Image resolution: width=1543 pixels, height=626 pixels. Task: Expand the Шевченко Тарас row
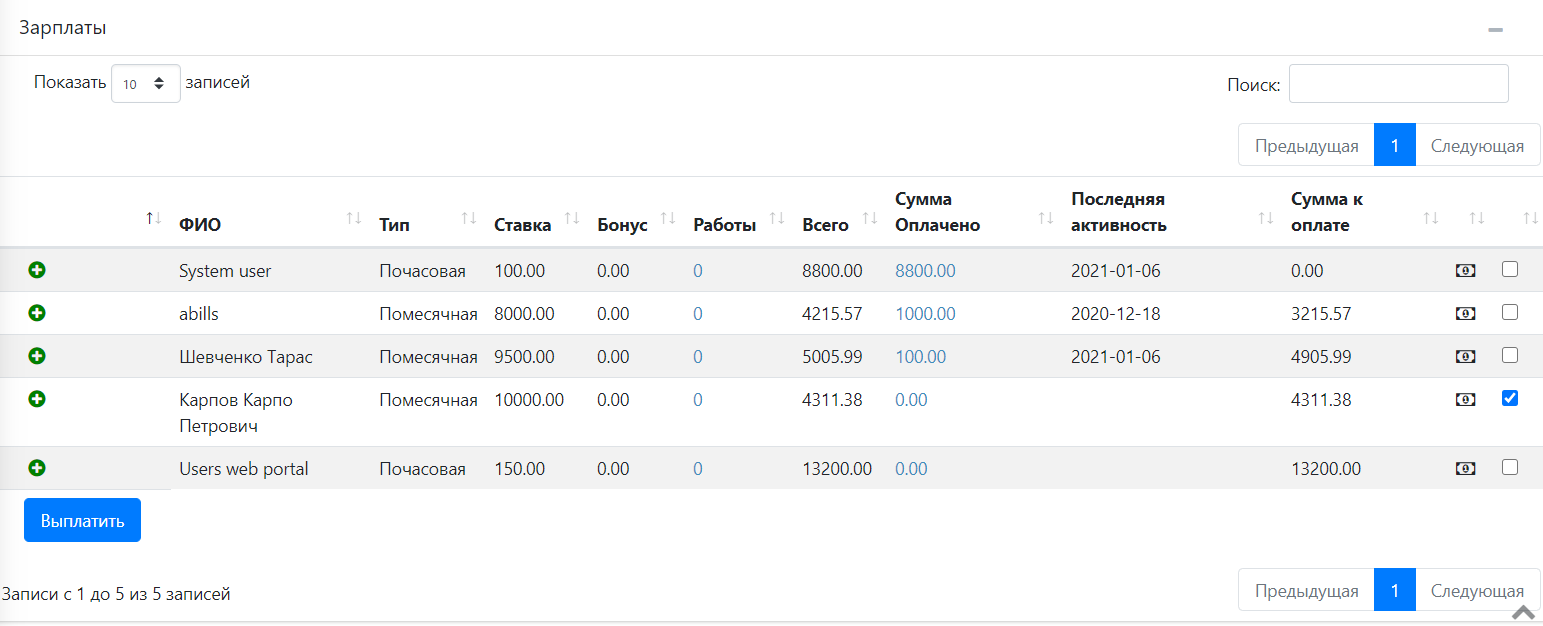37,356
